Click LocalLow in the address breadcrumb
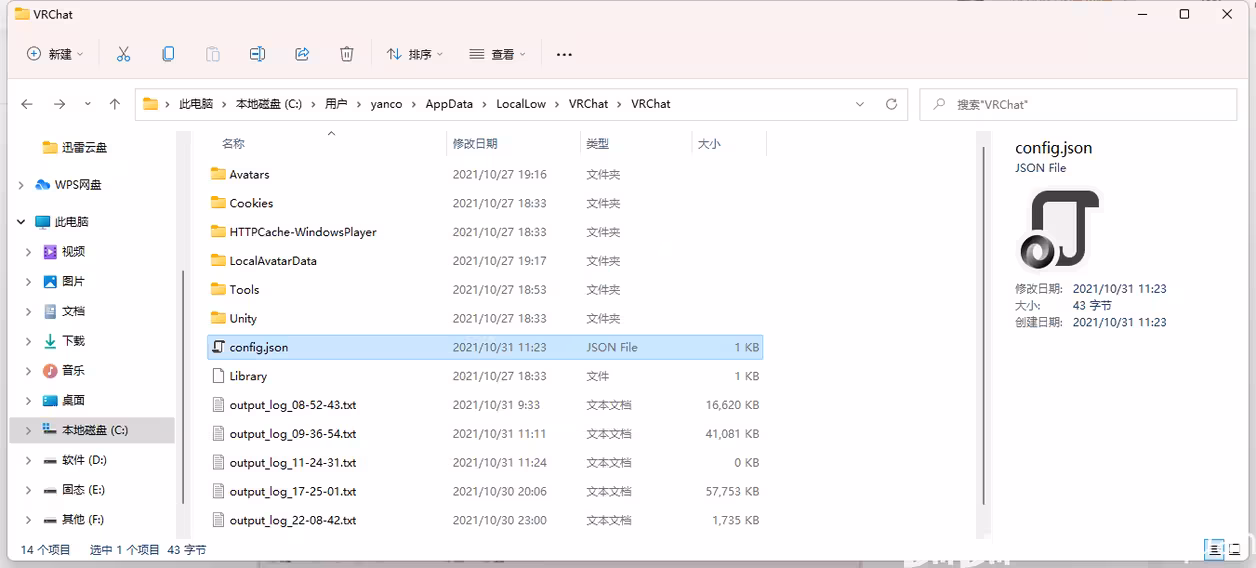 (x=521, y=104)
